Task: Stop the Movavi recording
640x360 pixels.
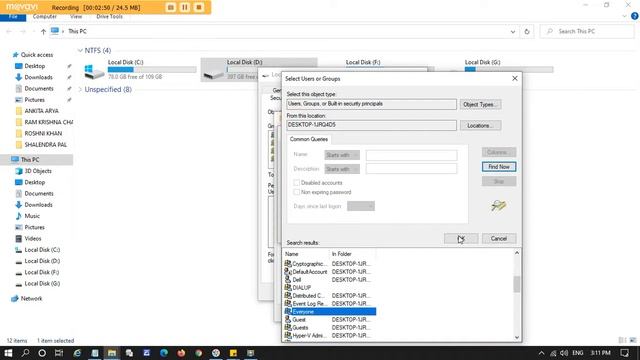Action: (x=199, y=7)
